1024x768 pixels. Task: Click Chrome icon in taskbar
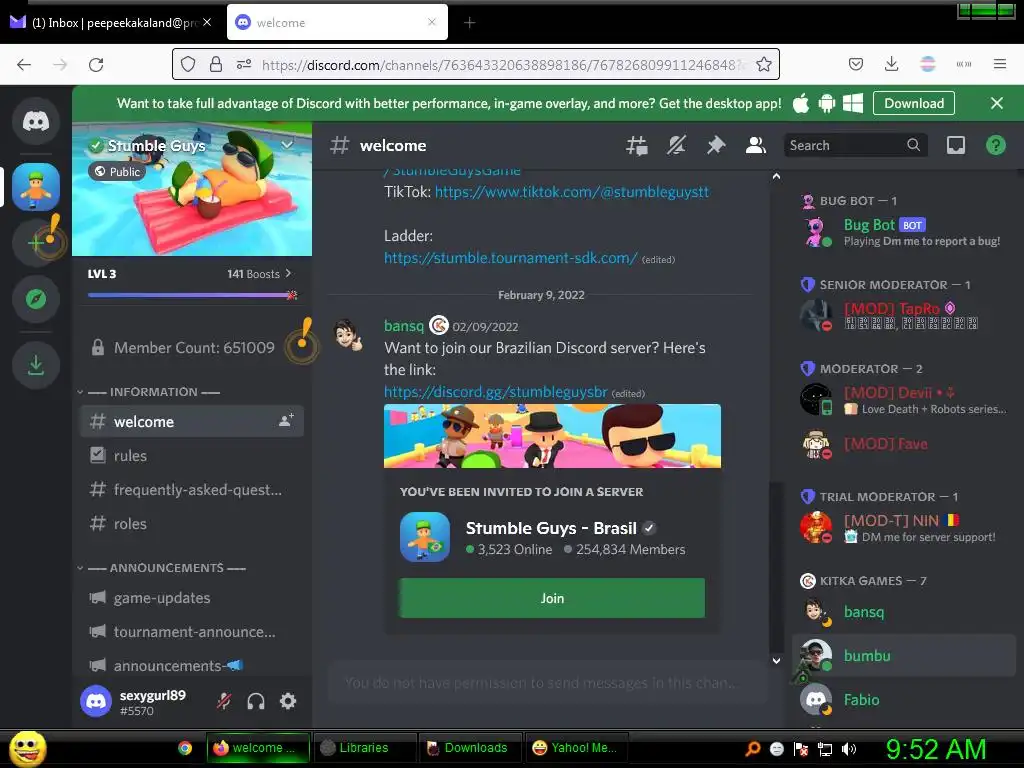[185, 748]
